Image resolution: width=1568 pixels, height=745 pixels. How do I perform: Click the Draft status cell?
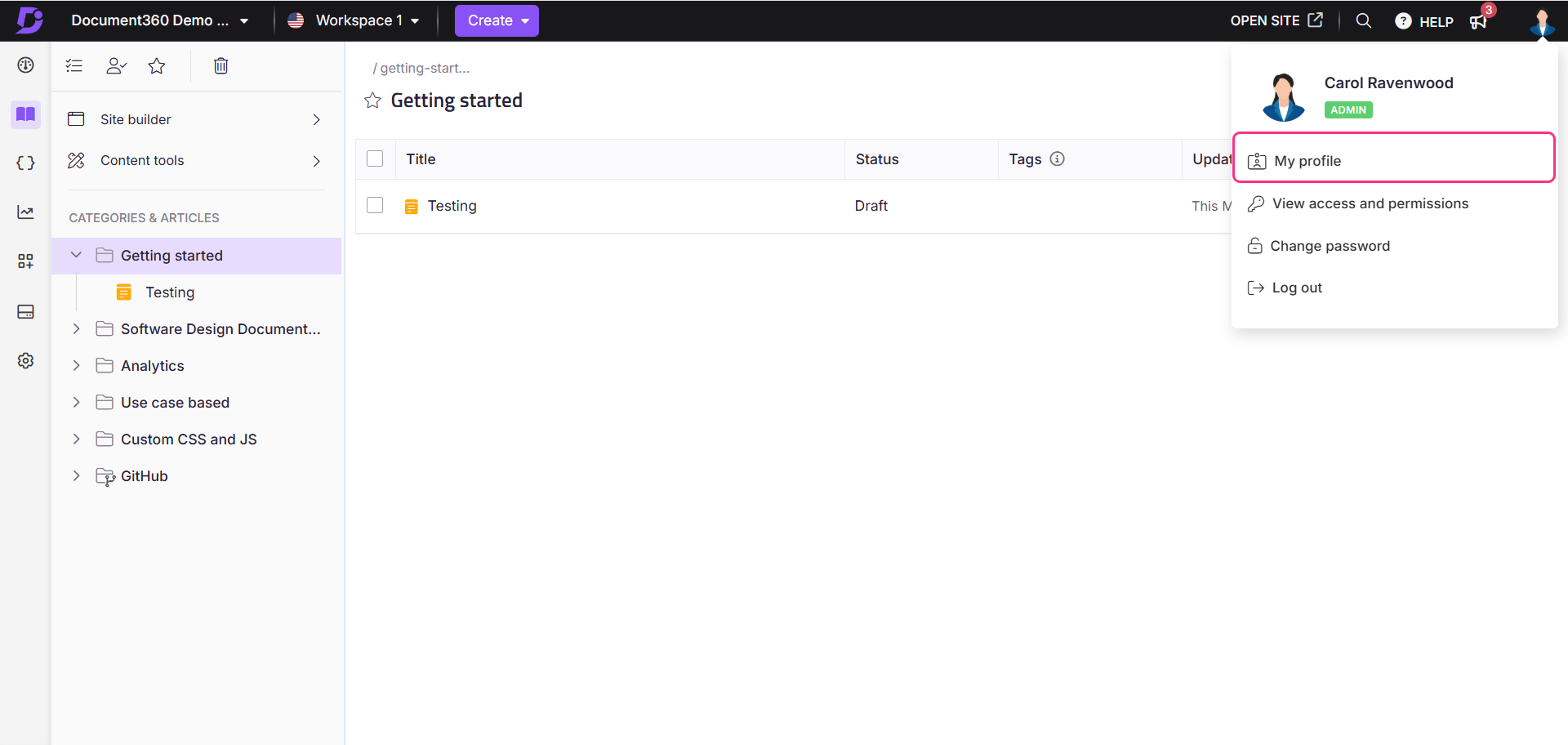point(871,206)
